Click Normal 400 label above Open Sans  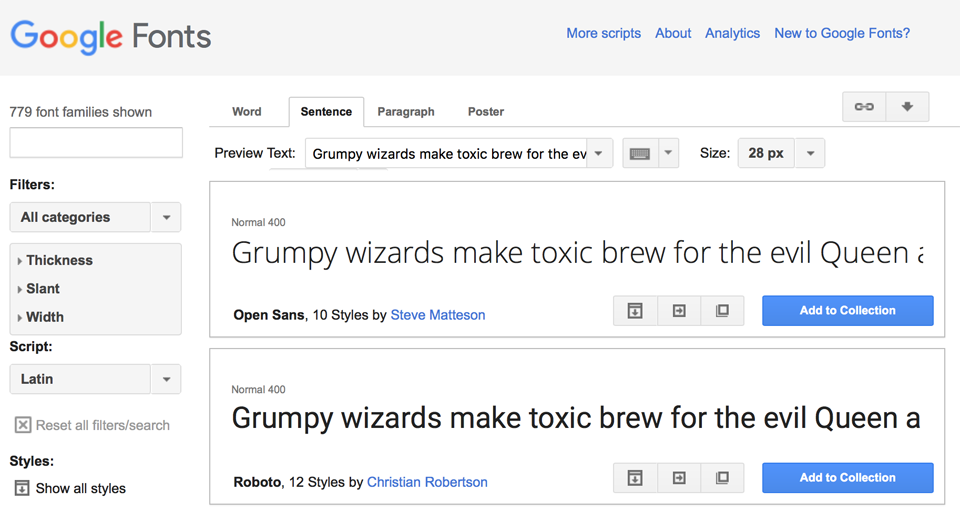click(258, 223)
